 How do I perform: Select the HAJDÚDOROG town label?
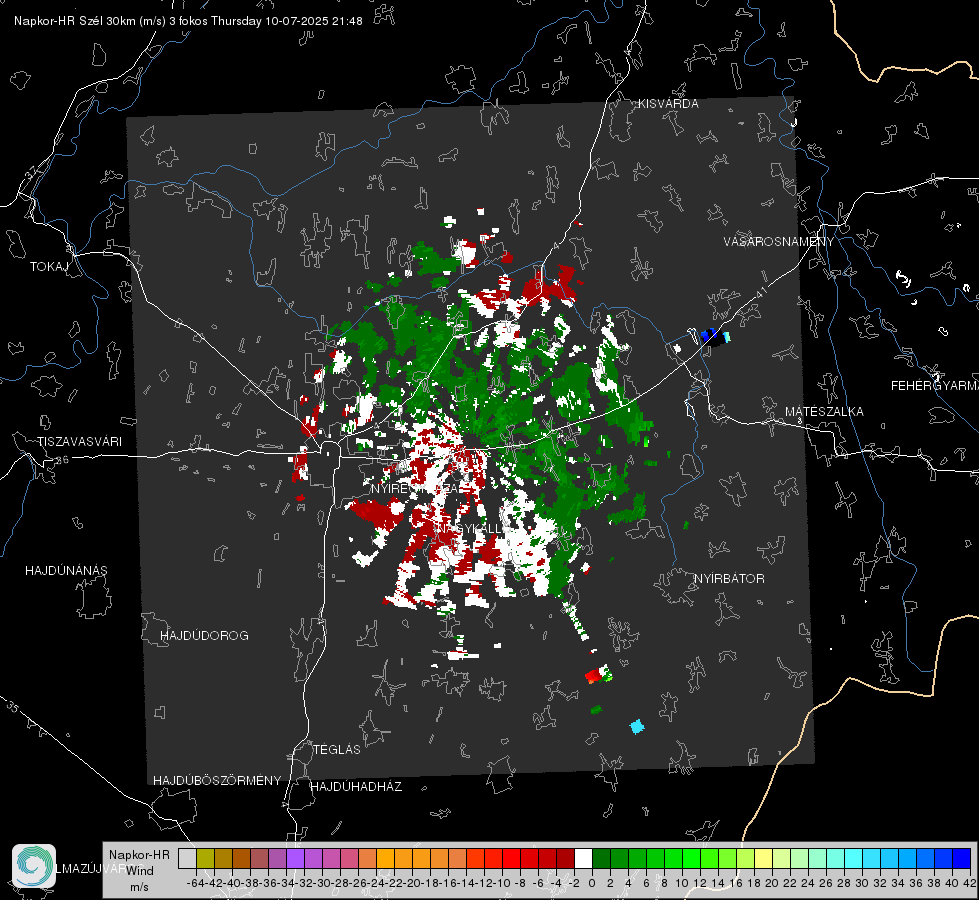tap(204, 635)
